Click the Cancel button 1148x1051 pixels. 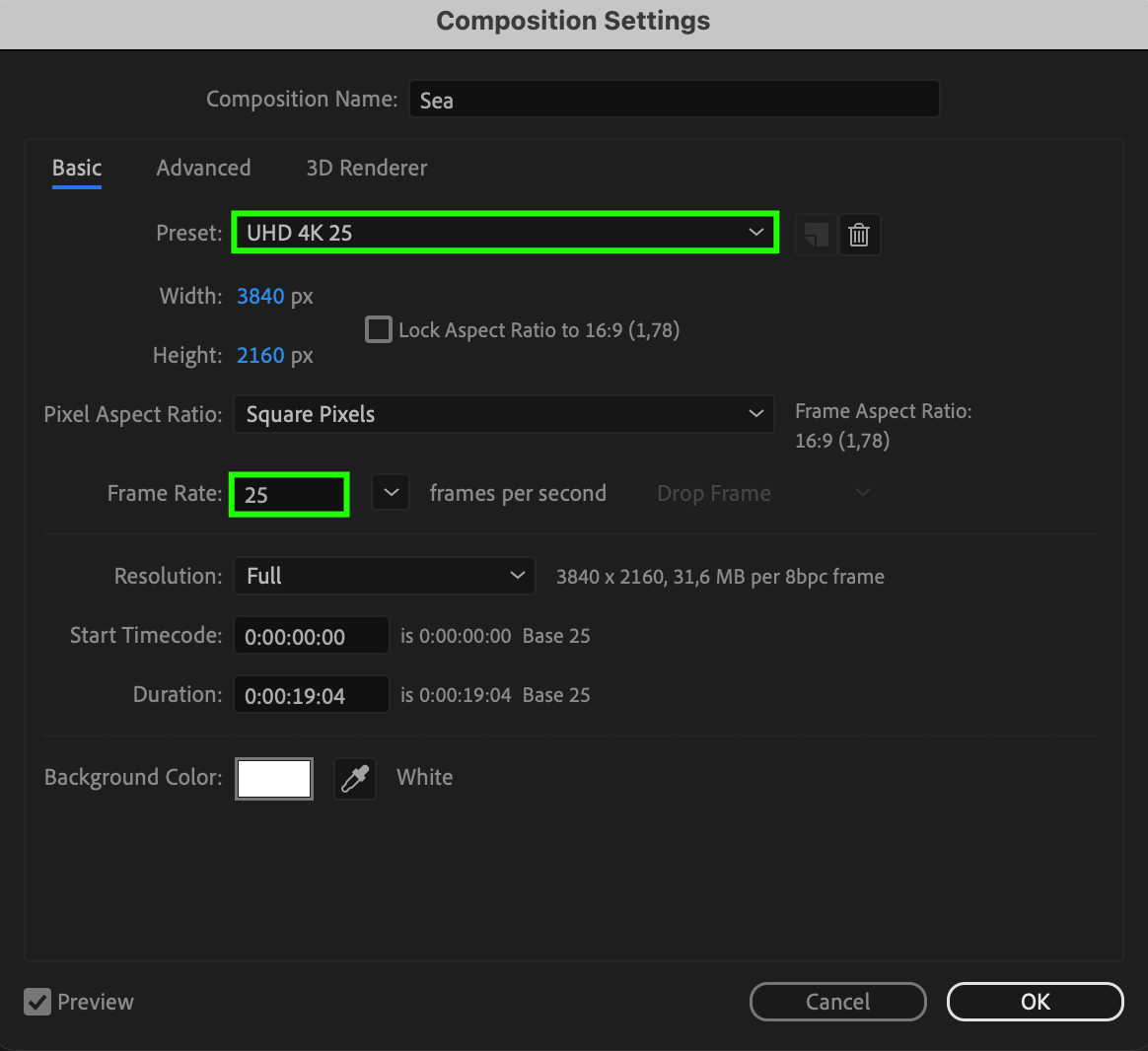tap(837, 1002)
